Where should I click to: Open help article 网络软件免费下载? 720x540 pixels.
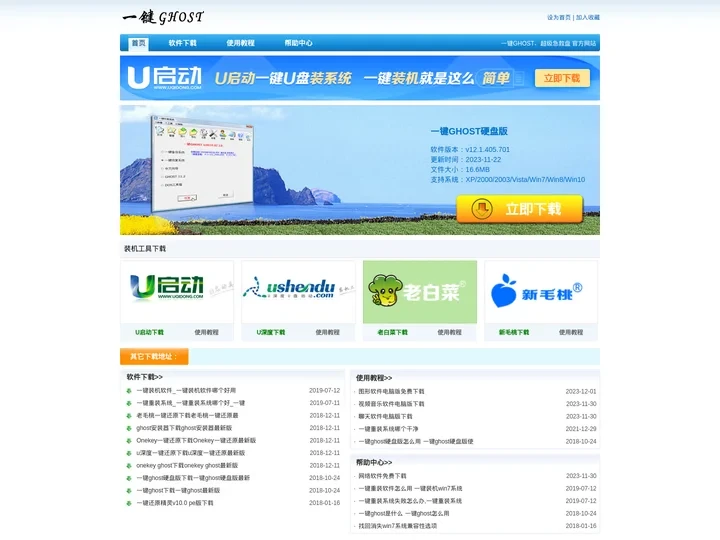[x=382, y=476]
